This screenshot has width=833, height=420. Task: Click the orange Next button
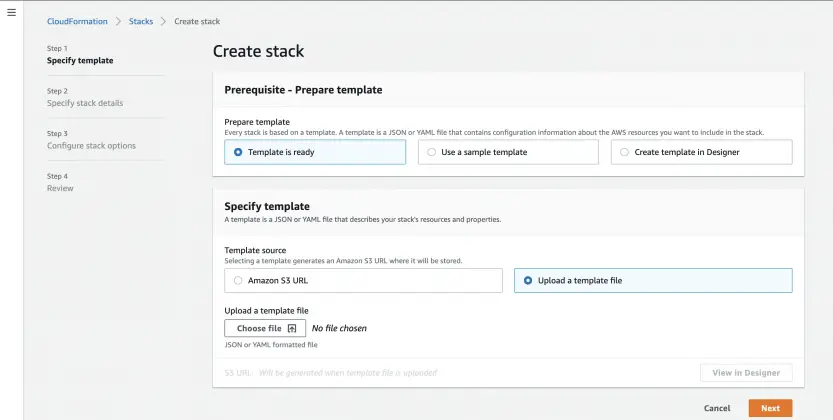point(770,408)
